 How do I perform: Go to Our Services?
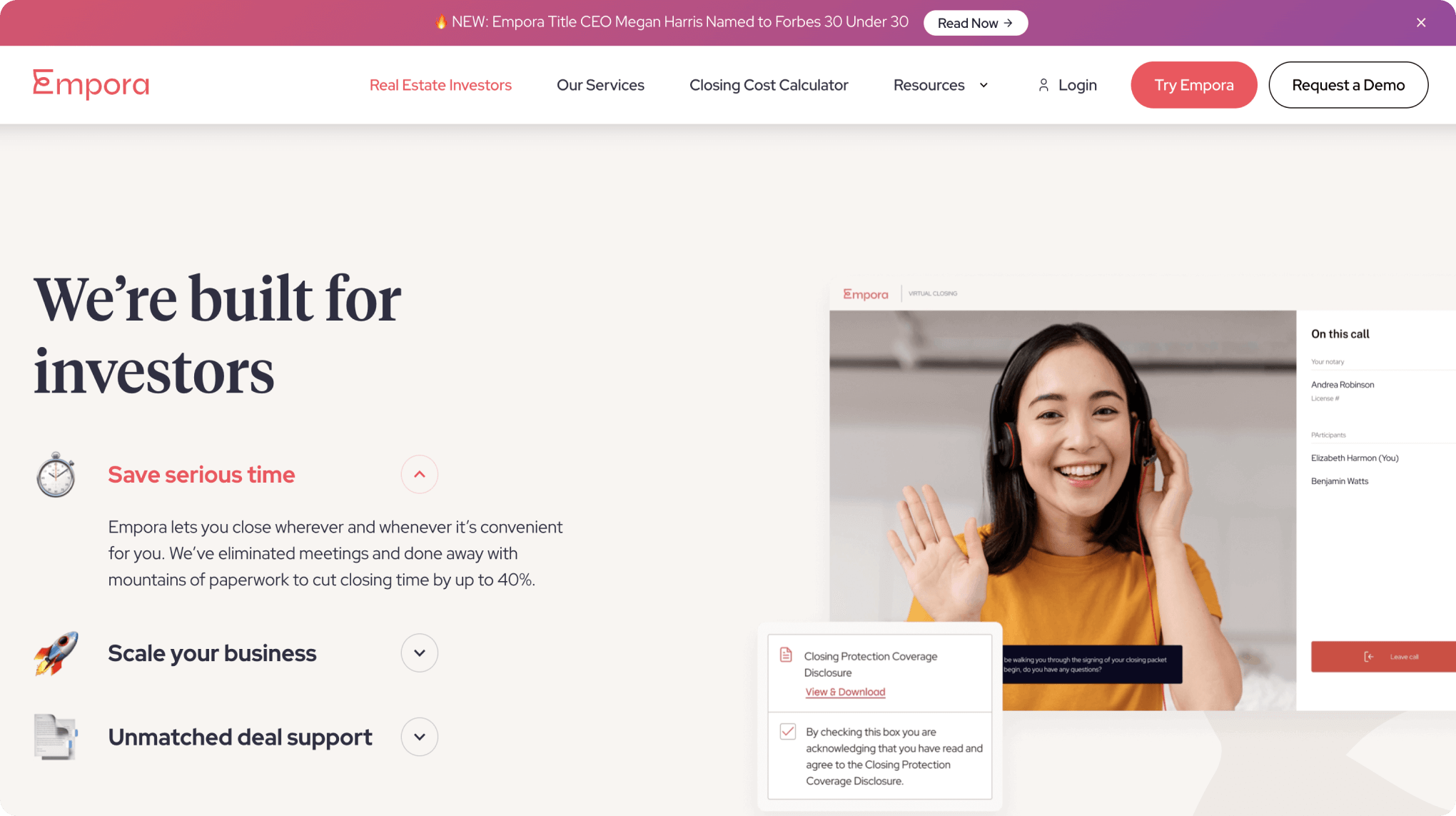pos(600,85)
